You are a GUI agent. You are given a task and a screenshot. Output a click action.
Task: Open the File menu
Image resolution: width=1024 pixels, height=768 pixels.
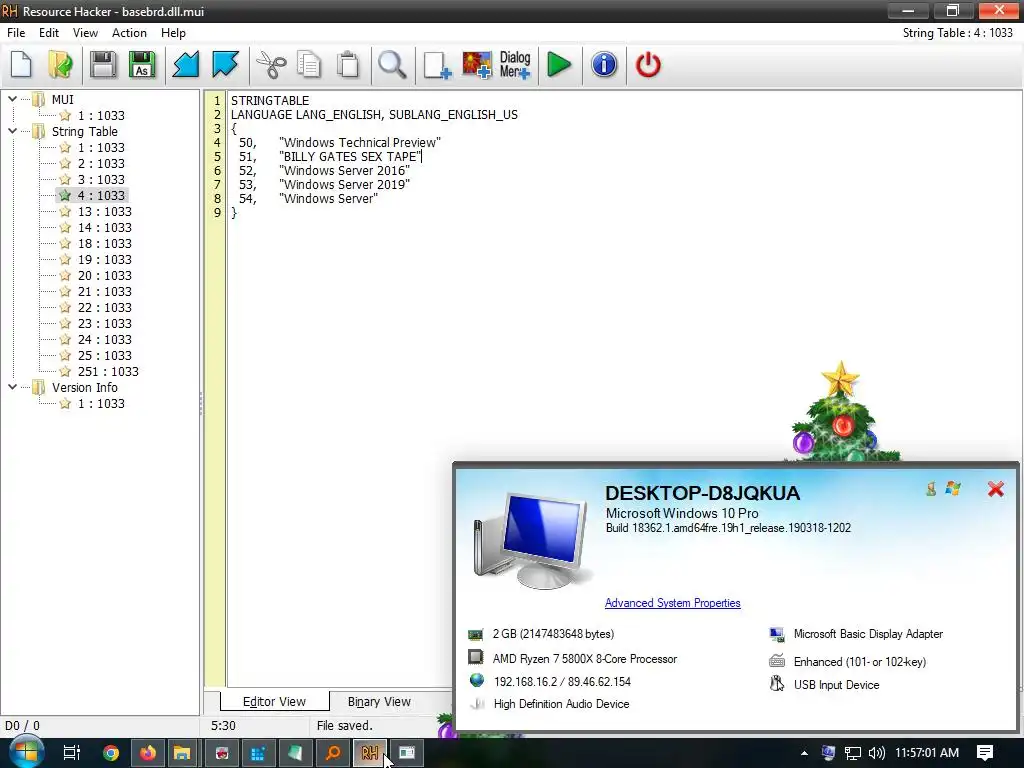click(x=16, y=33)
